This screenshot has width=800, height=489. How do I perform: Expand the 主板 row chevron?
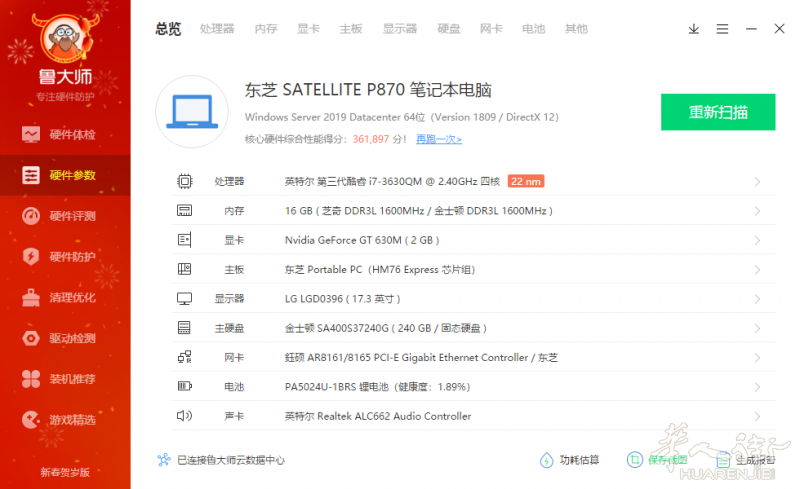coord(757,270)
